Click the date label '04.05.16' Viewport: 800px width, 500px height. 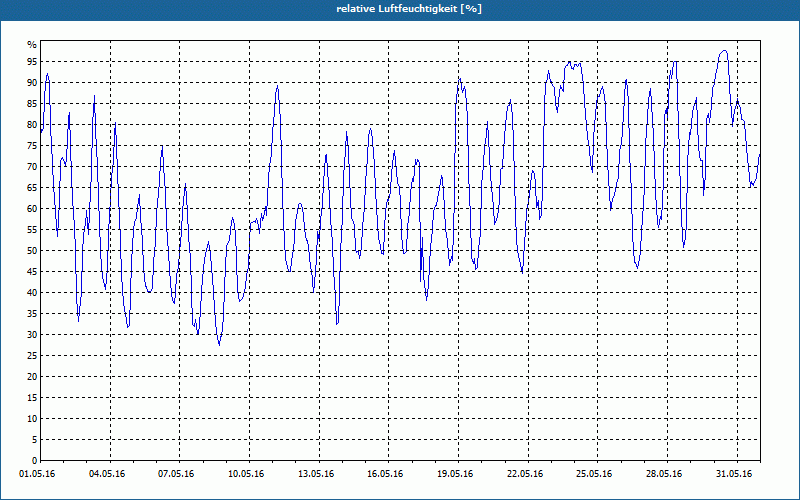point(107,474)
